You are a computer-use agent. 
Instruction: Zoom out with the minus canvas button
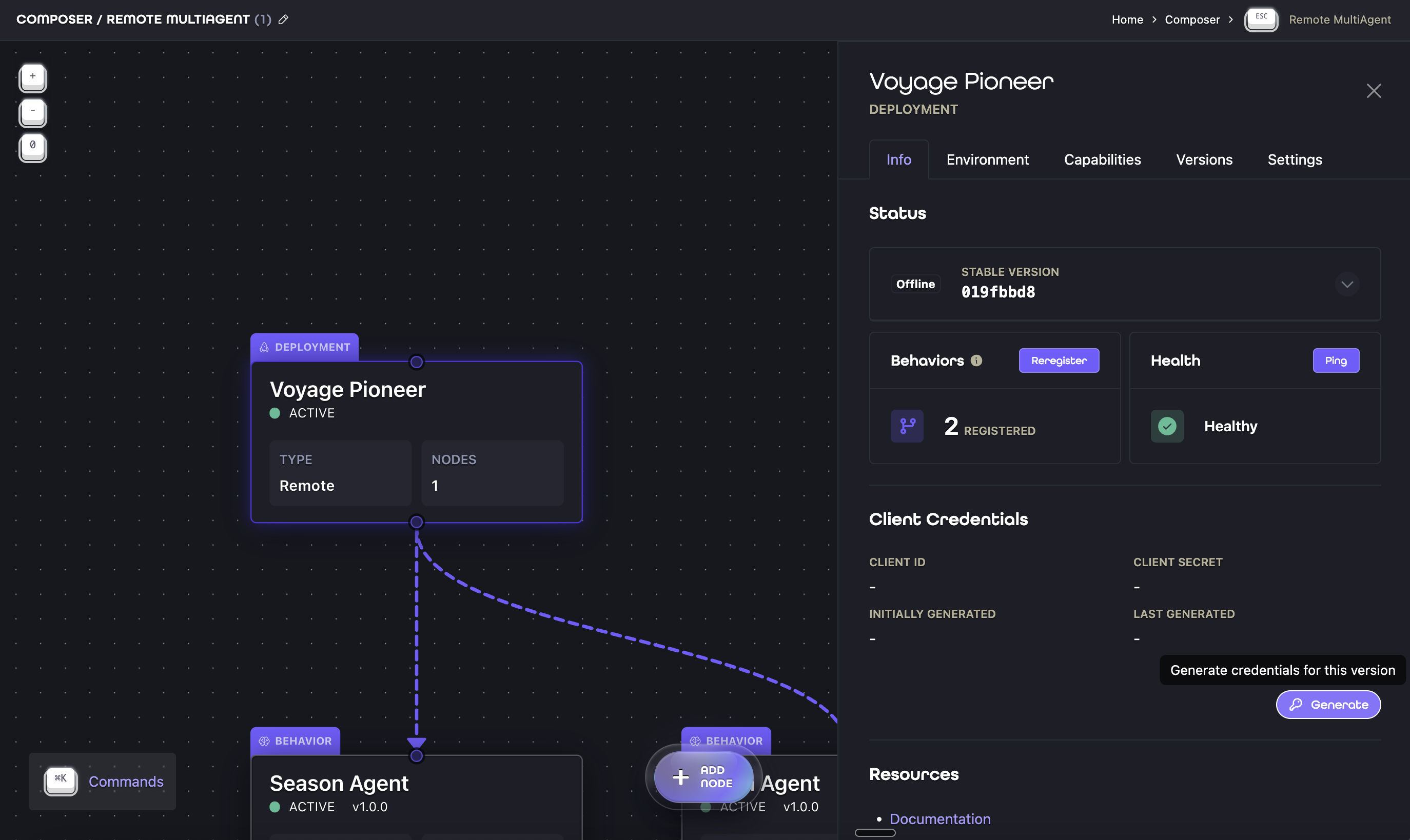[33, 113]
